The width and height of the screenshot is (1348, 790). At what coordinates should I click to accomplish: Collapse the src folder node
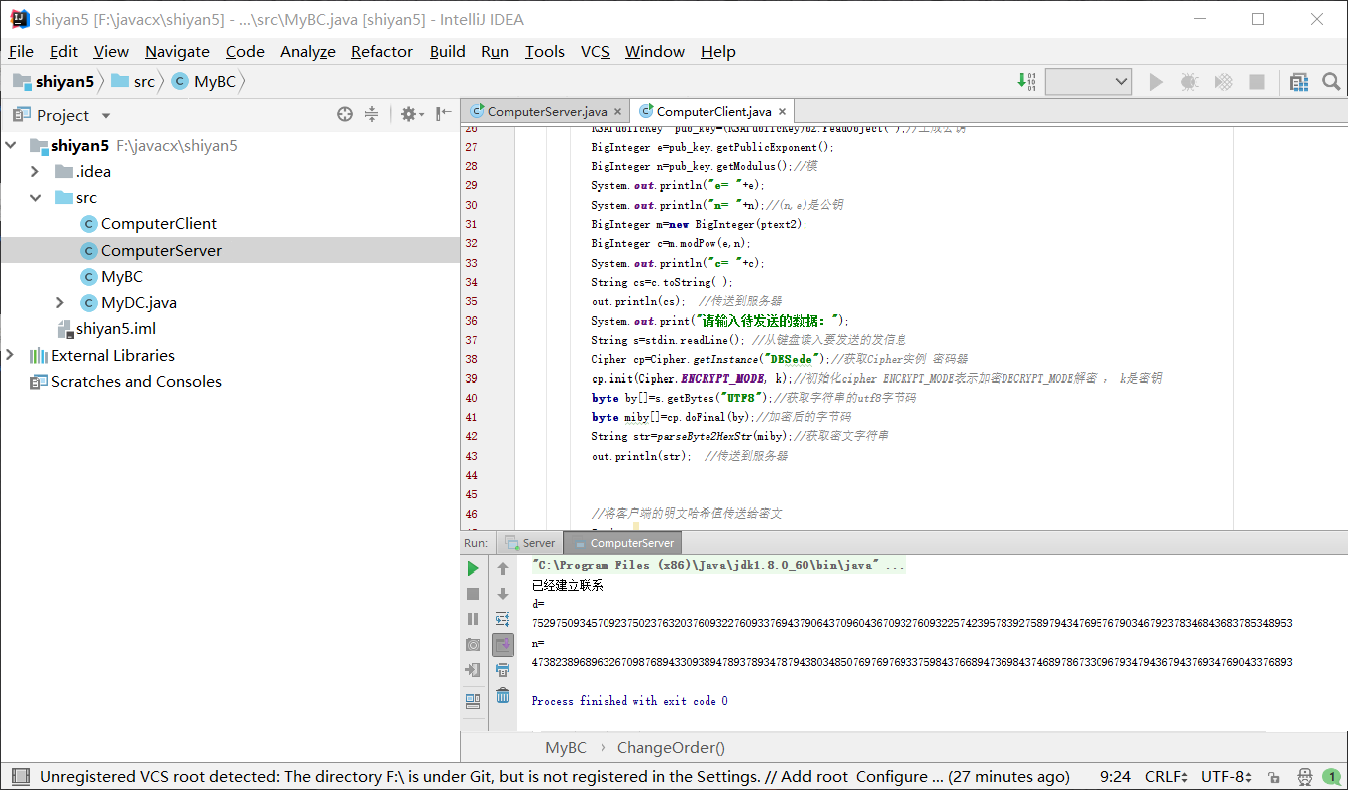click(35, 198)
